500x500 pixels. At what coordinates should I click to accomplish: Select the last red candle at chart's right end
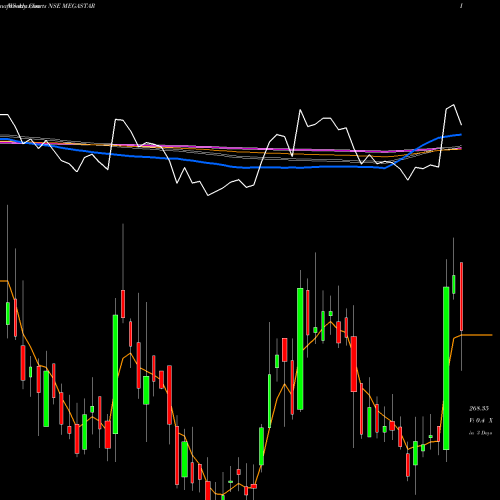tap(462, 297)
